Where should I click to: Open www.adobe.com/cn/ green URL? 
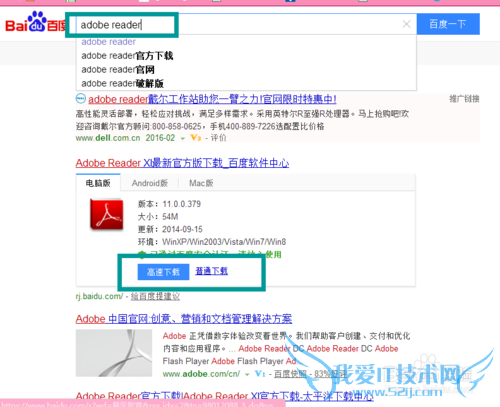201,374
